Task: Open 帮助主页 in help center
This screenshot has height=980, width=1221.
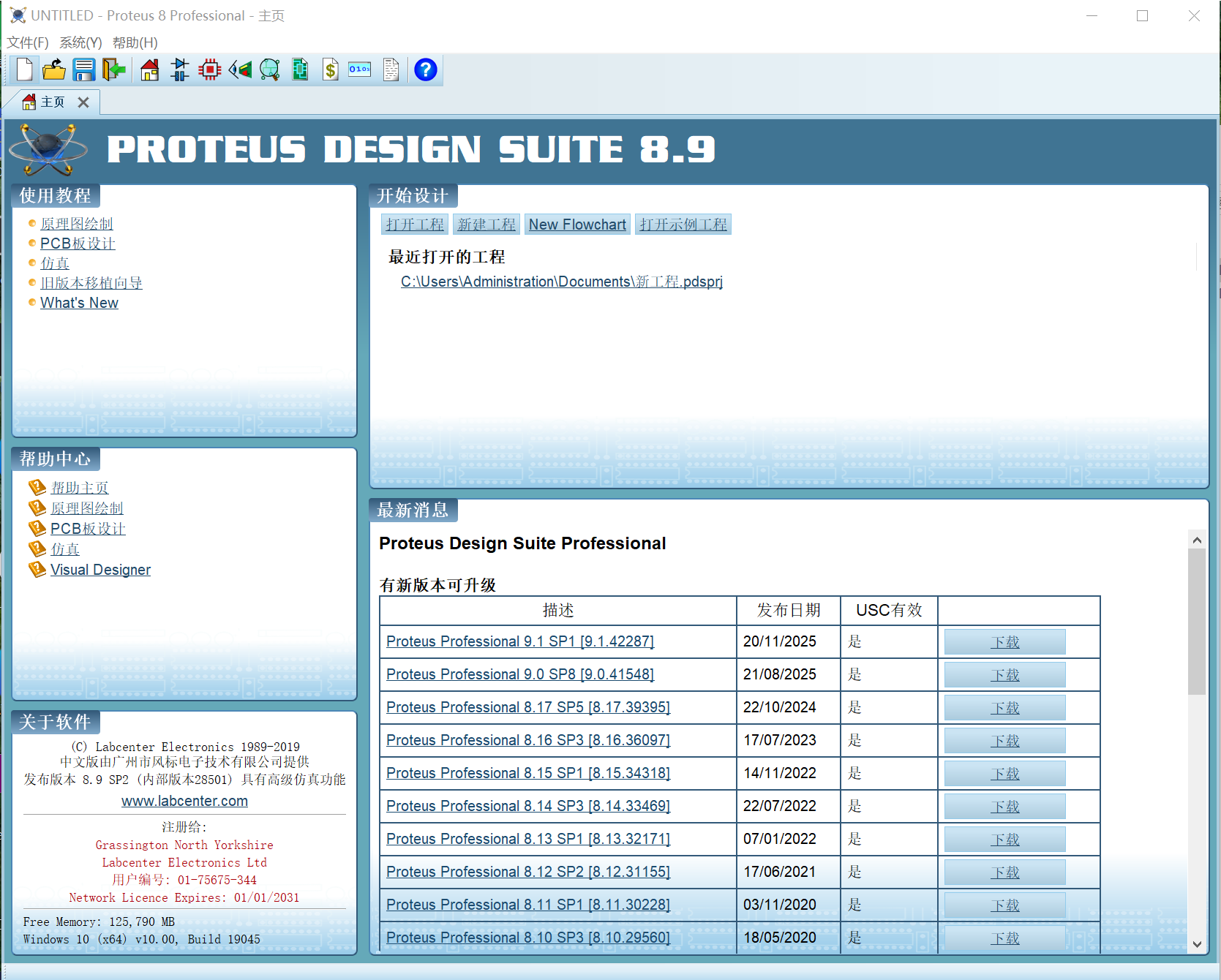Action: tap(80, 488)
